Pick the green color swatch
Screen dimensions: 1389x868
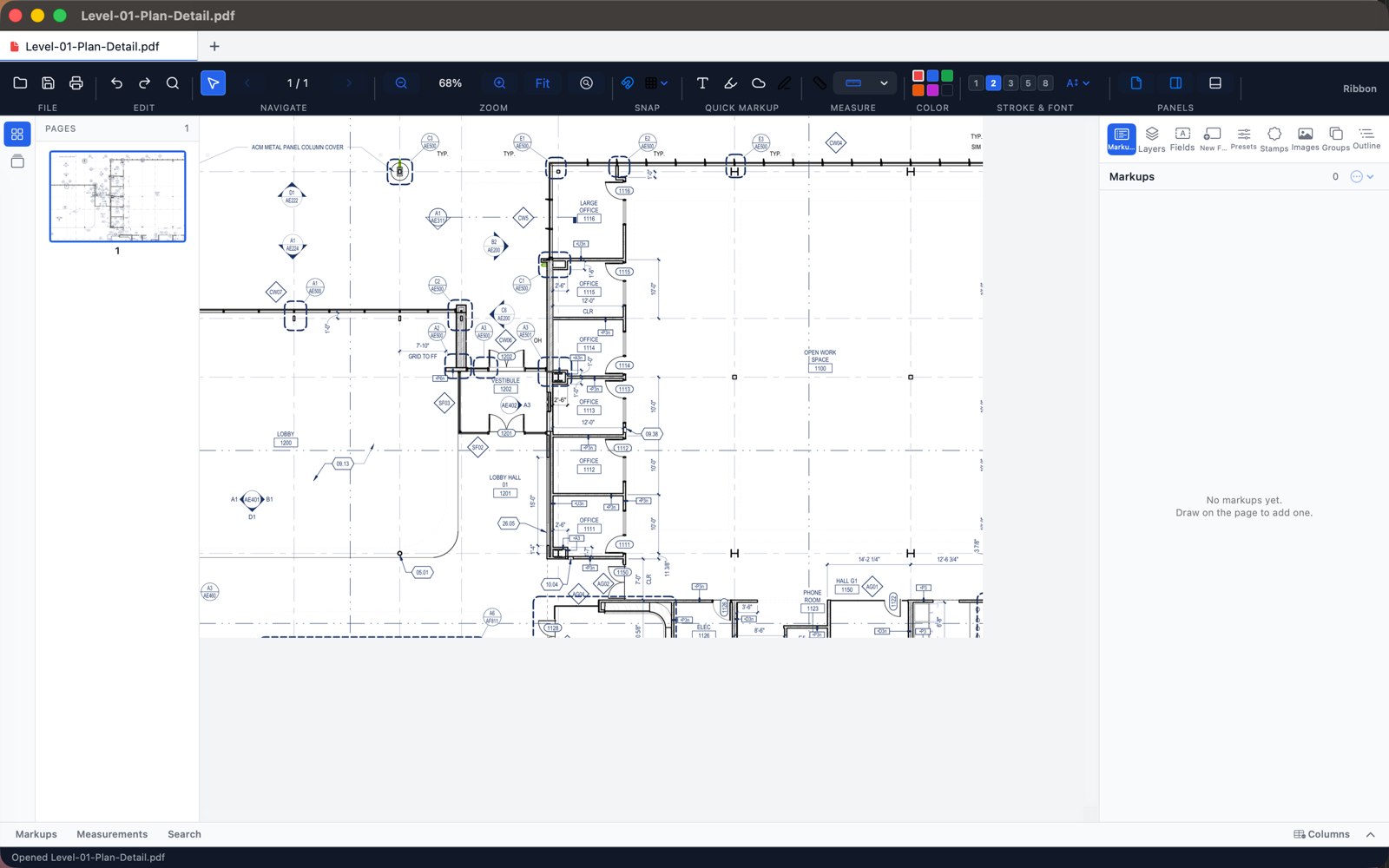click(947, 76)
